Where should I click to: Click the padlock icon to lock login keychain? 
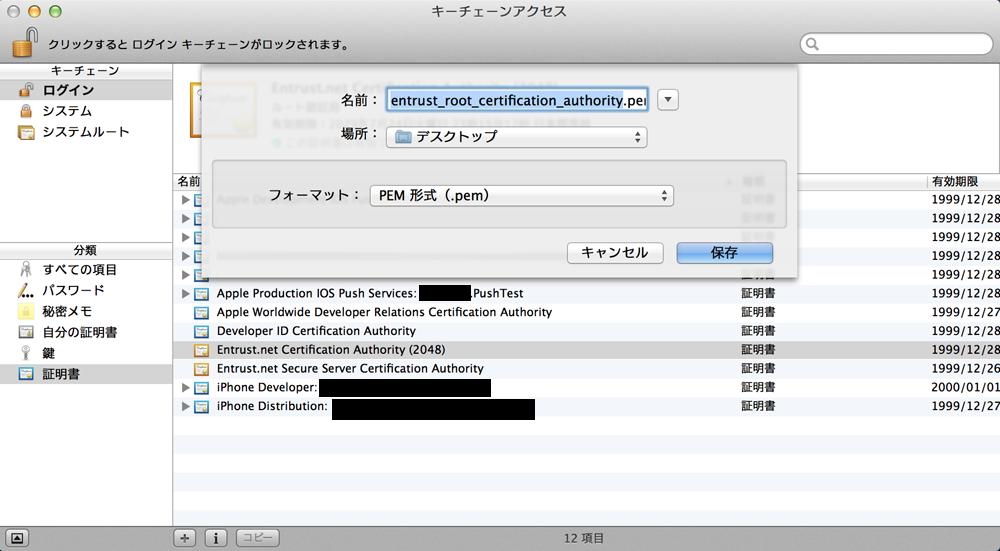click(x=25, y=43)
